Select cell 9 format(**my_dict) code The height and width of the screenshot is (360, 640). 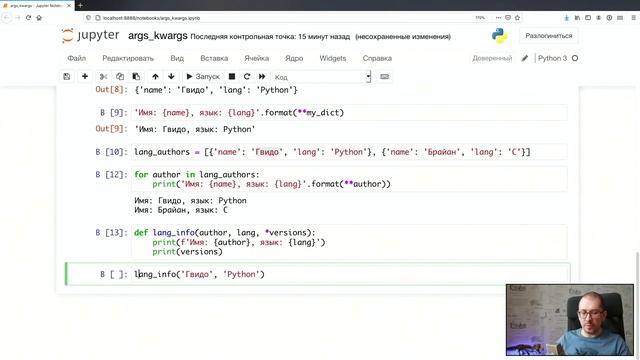[x=349, y=113]
